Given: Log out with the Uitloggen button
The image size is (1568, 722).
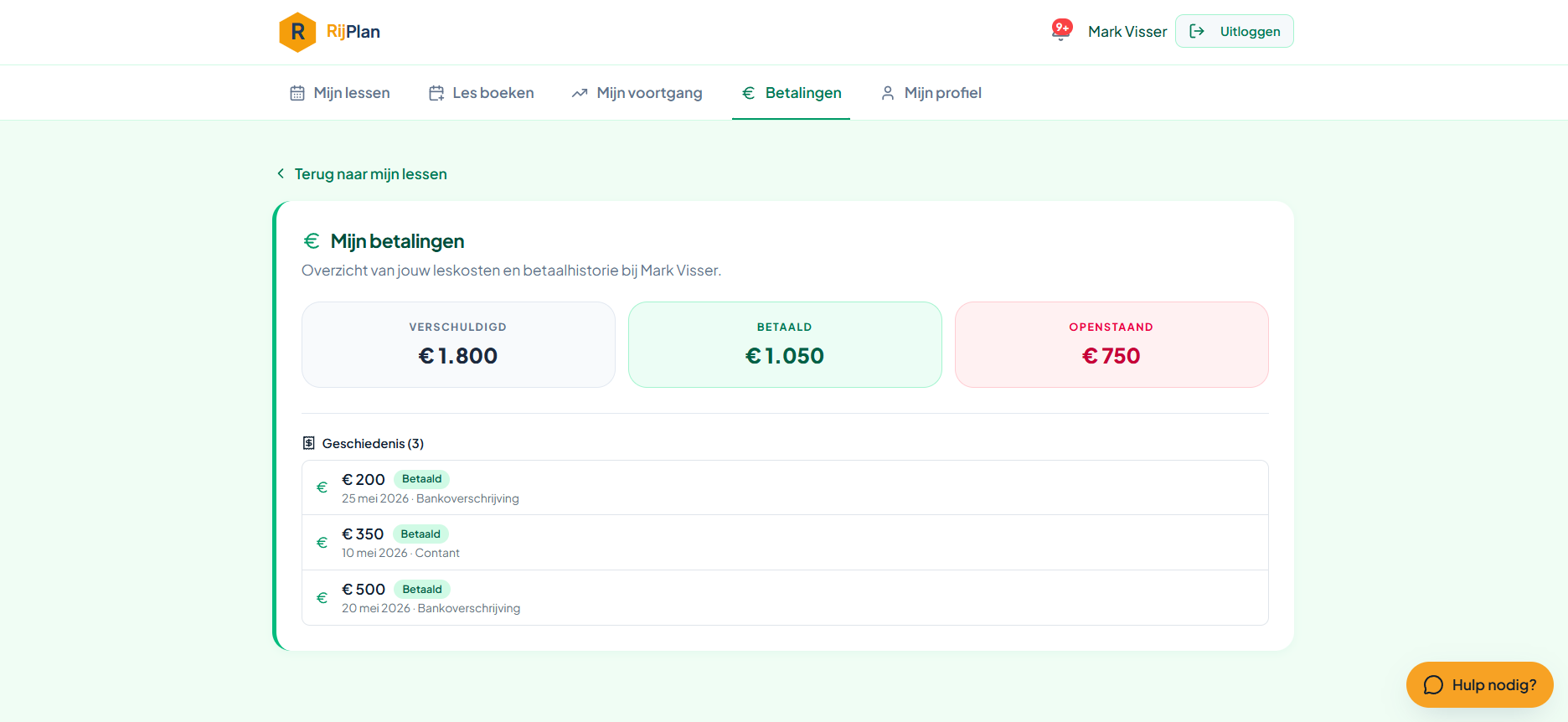Looking at the screenshot, I should click(x=1235, y=31).
